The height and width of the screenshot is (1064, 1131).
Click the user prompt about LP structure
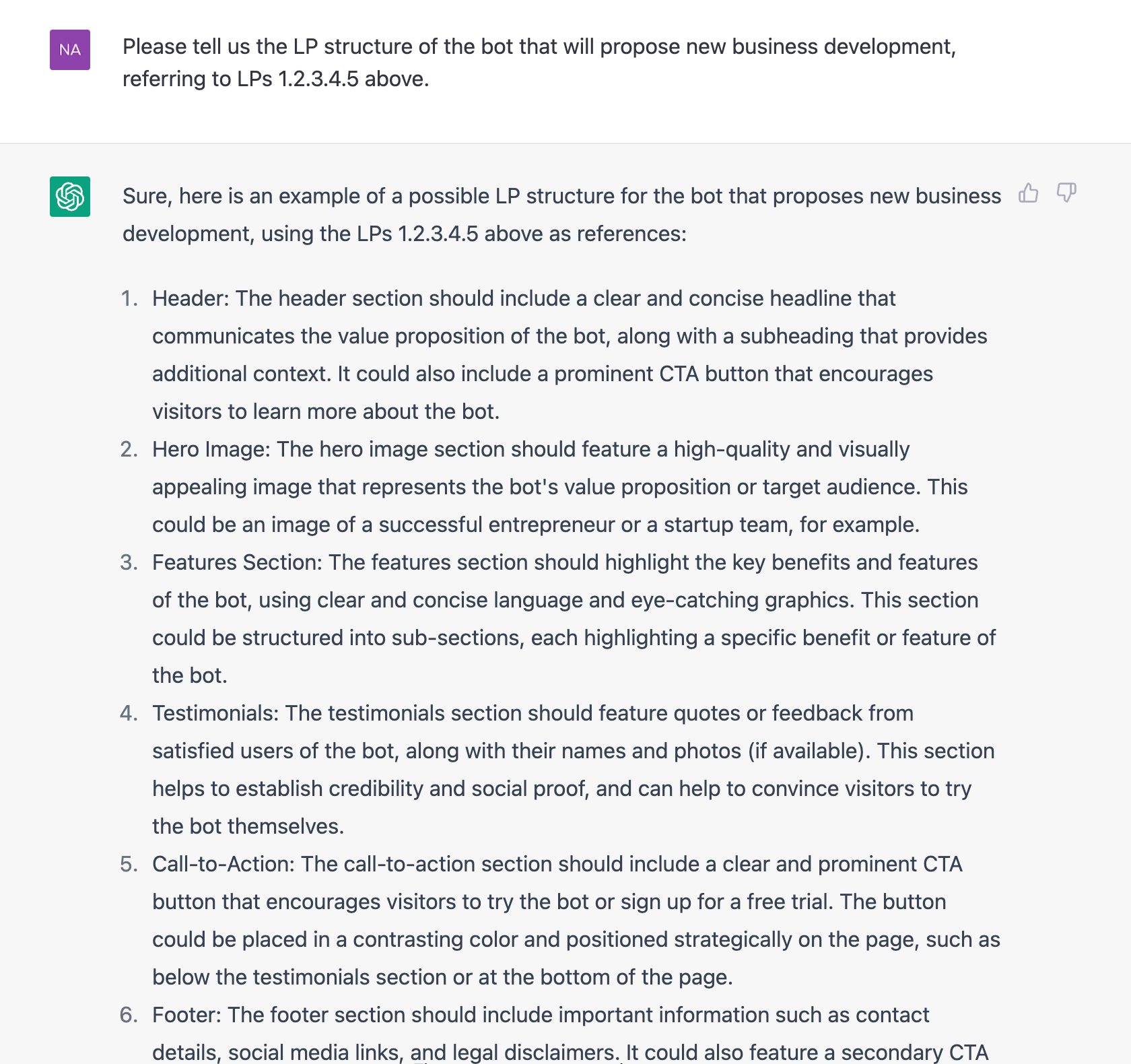(x=539, y=63)
